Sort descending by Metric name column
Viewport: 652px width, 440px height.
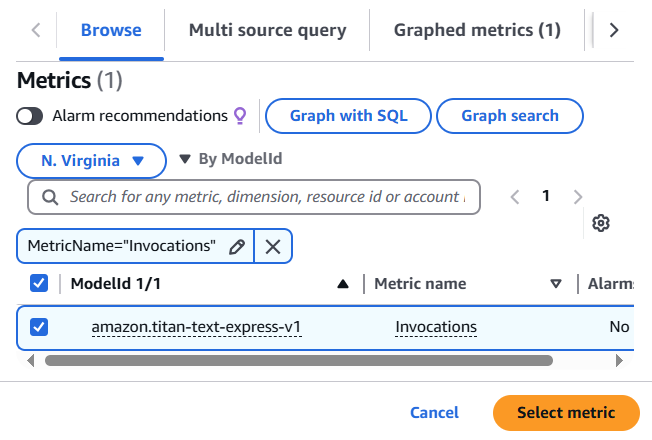[556, 284]
